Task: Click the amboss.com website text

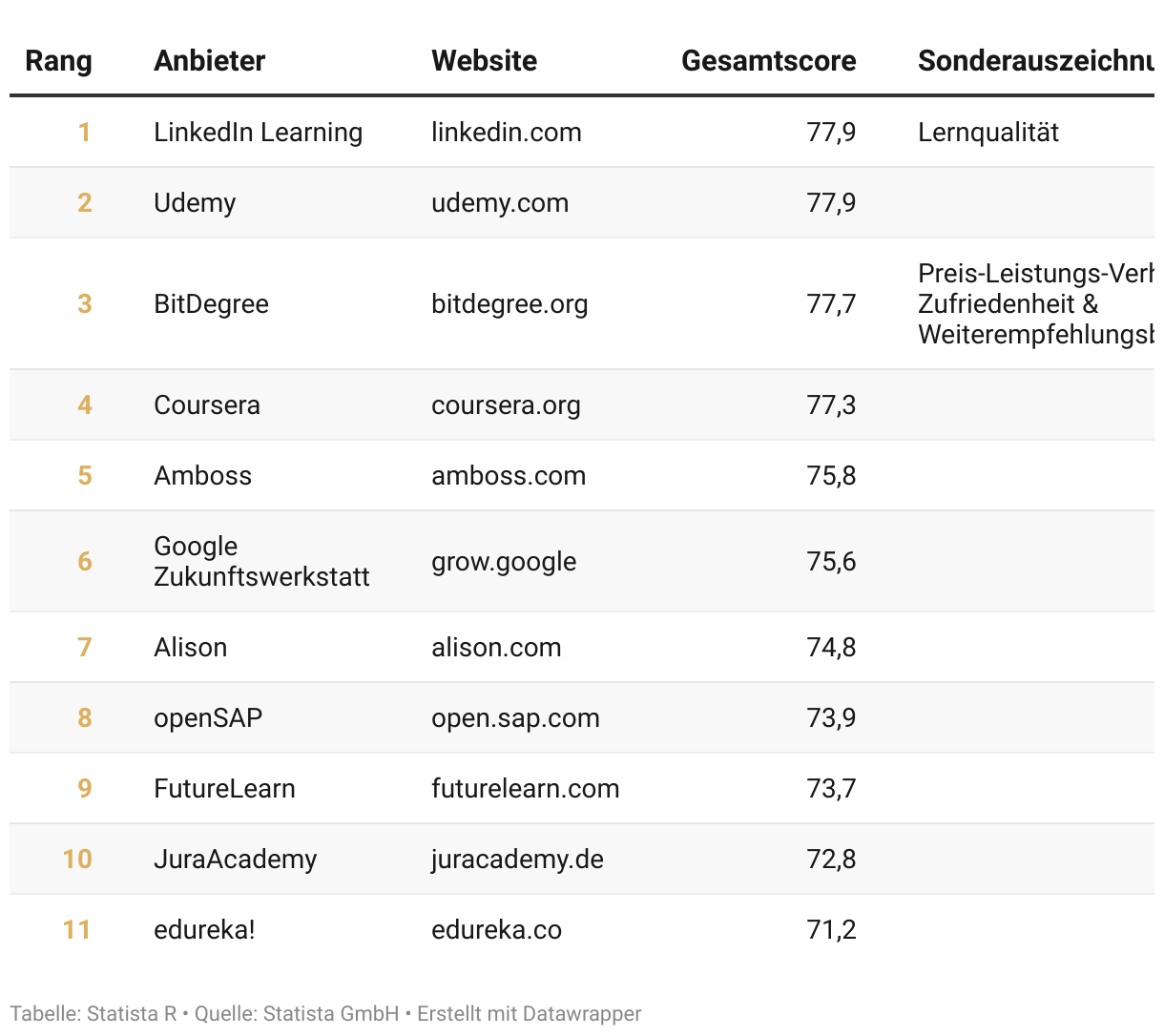Action: pos(508,476)
